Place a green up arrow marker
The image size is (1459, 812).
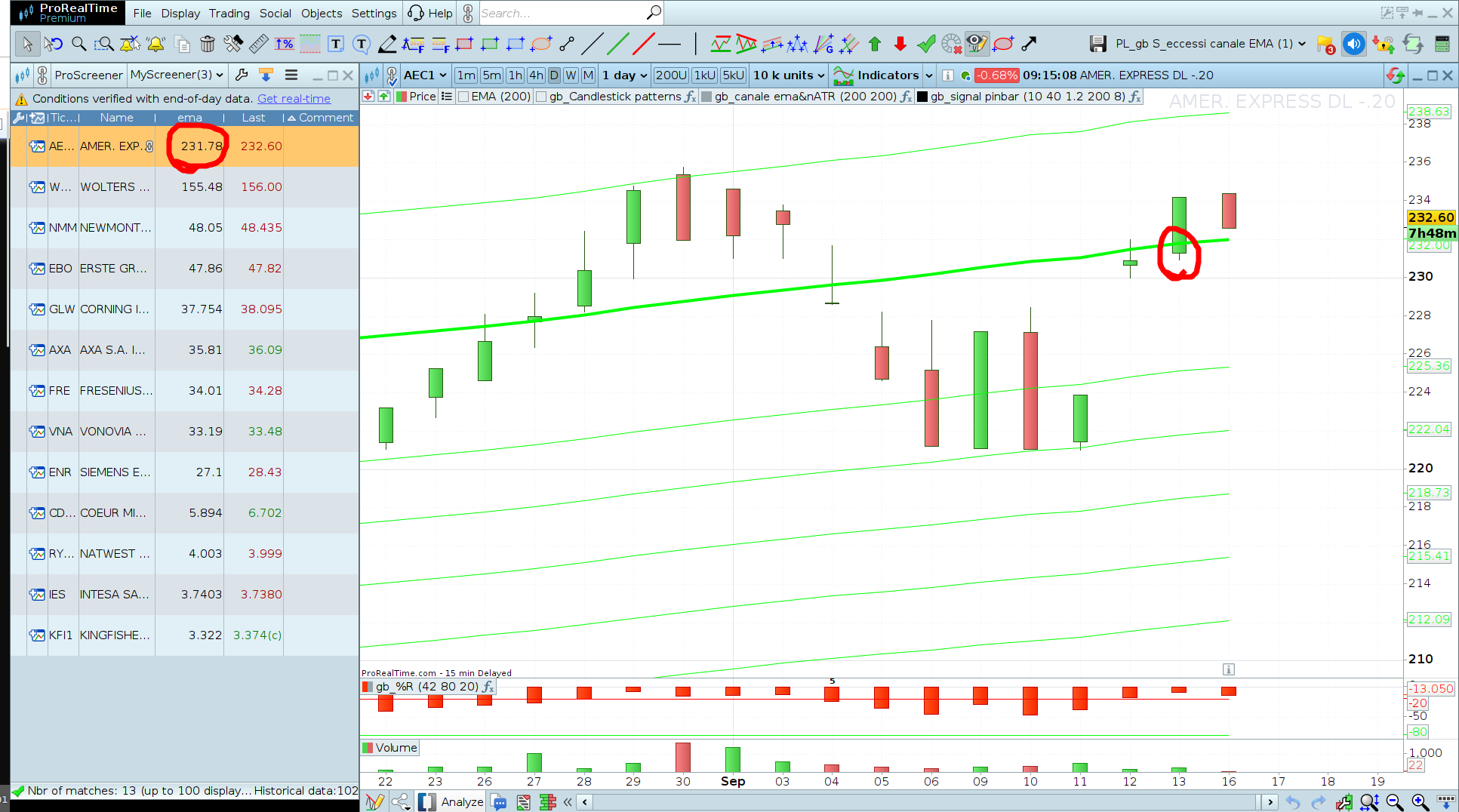click(x=875, y=44)
